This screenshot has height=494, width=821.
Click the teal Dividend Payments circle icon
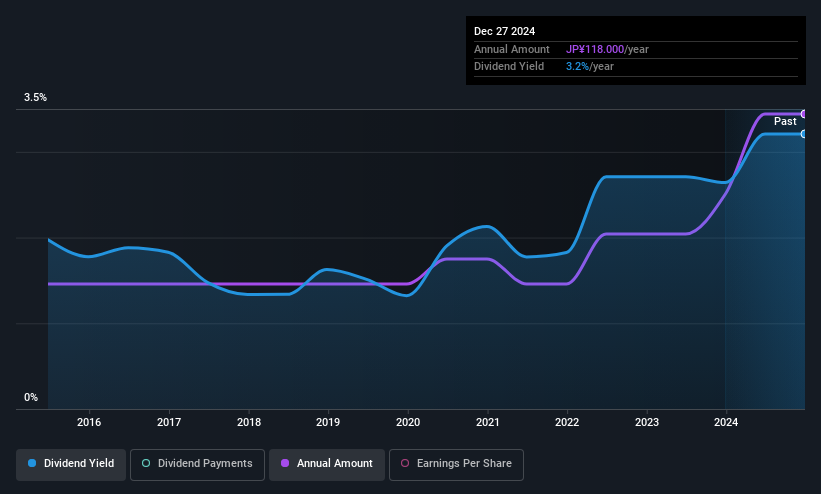pyautogui.click(x=146, y=463)
